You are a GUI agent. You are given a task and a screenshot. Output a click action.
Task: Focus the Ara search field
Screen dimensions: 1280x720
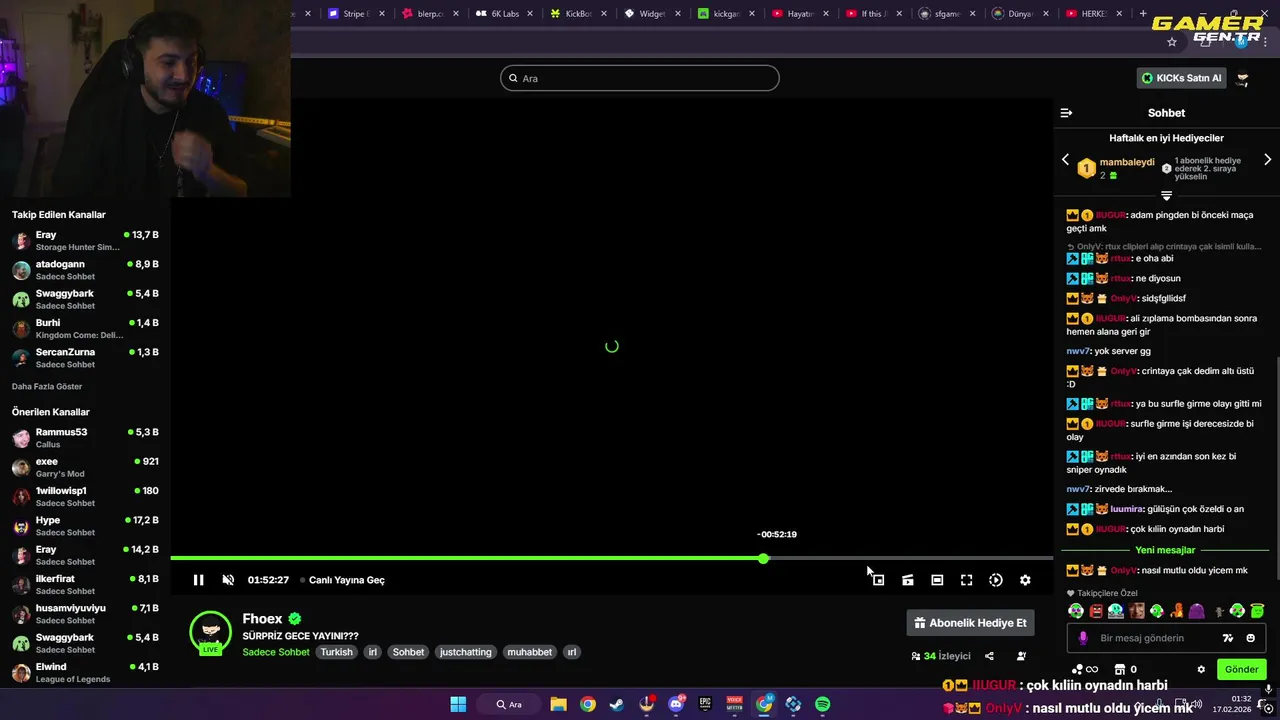[x=640, y=78]
